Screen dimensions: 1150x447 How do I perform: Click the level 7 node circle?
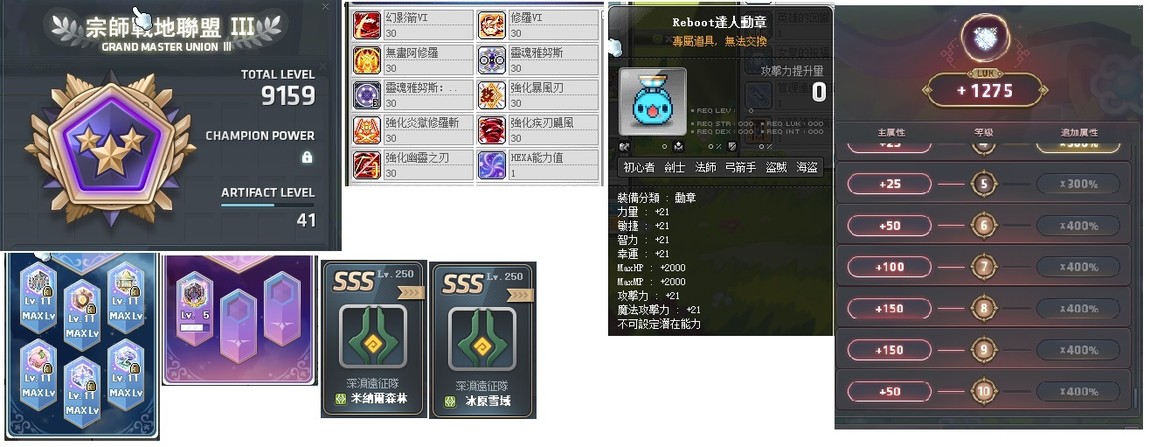984,266
